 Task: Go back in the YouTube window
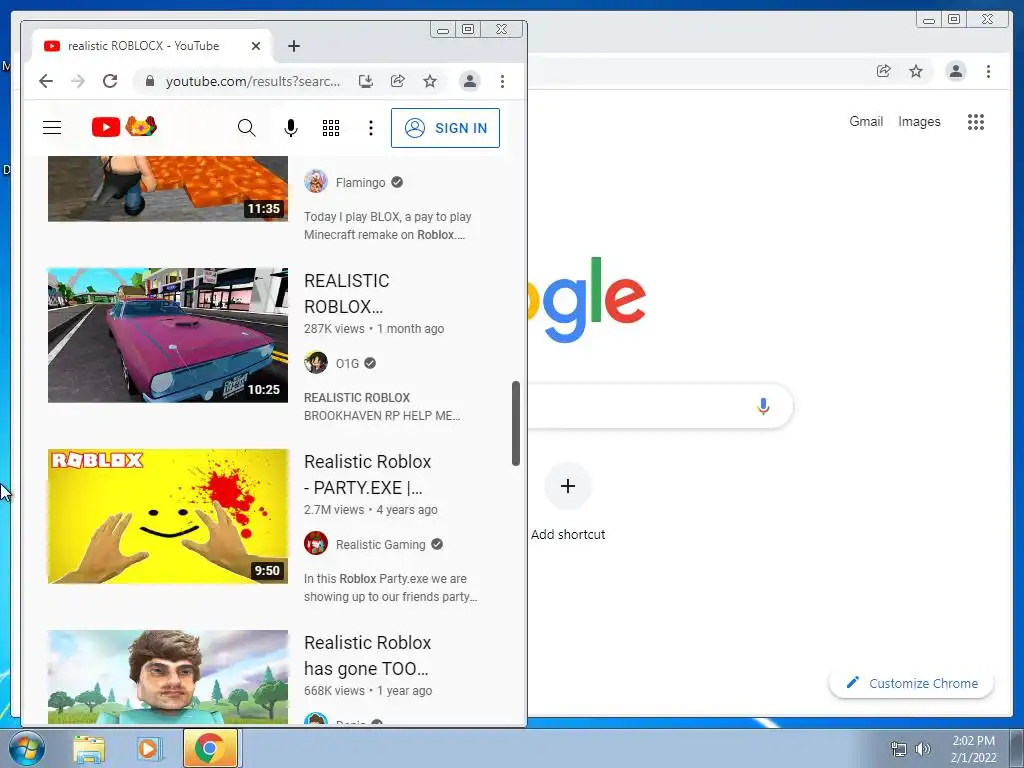tap(46, 81)
